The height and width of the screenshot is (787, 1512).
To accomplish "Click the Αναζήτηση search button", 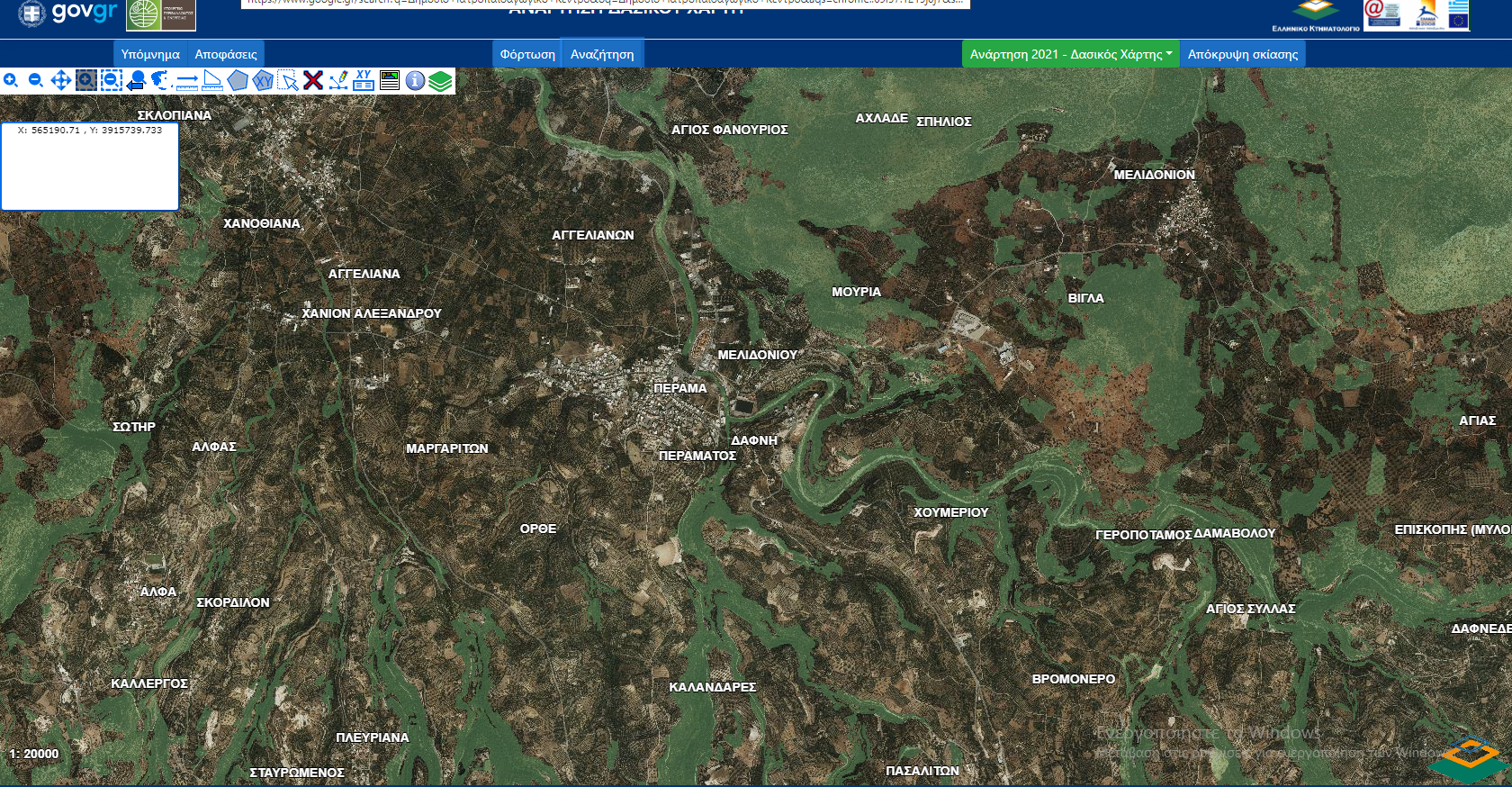I will (x=602, y=54).
